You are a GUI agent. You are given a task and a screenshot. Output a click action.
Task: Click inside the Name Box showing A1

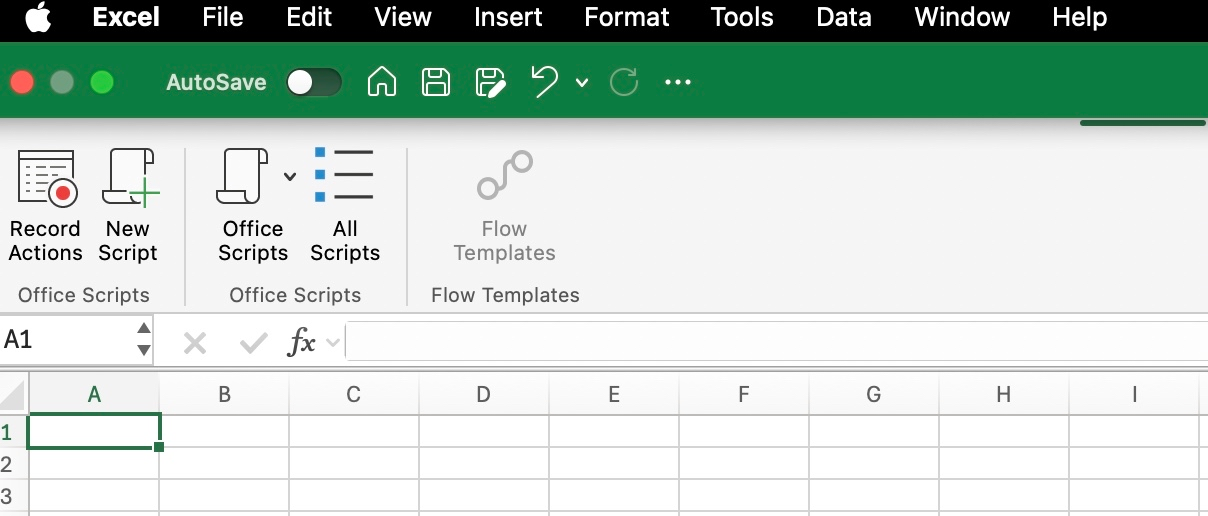pos(66,341)
